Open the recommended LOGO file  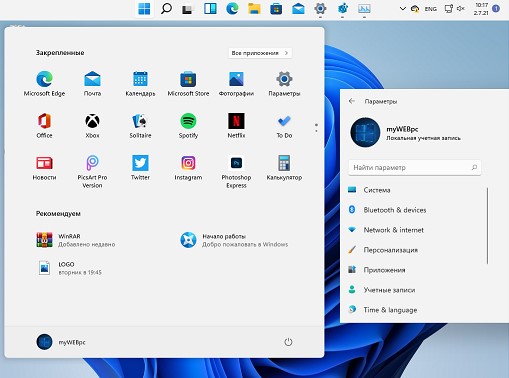pyautogui.click(x=69, y=268)
